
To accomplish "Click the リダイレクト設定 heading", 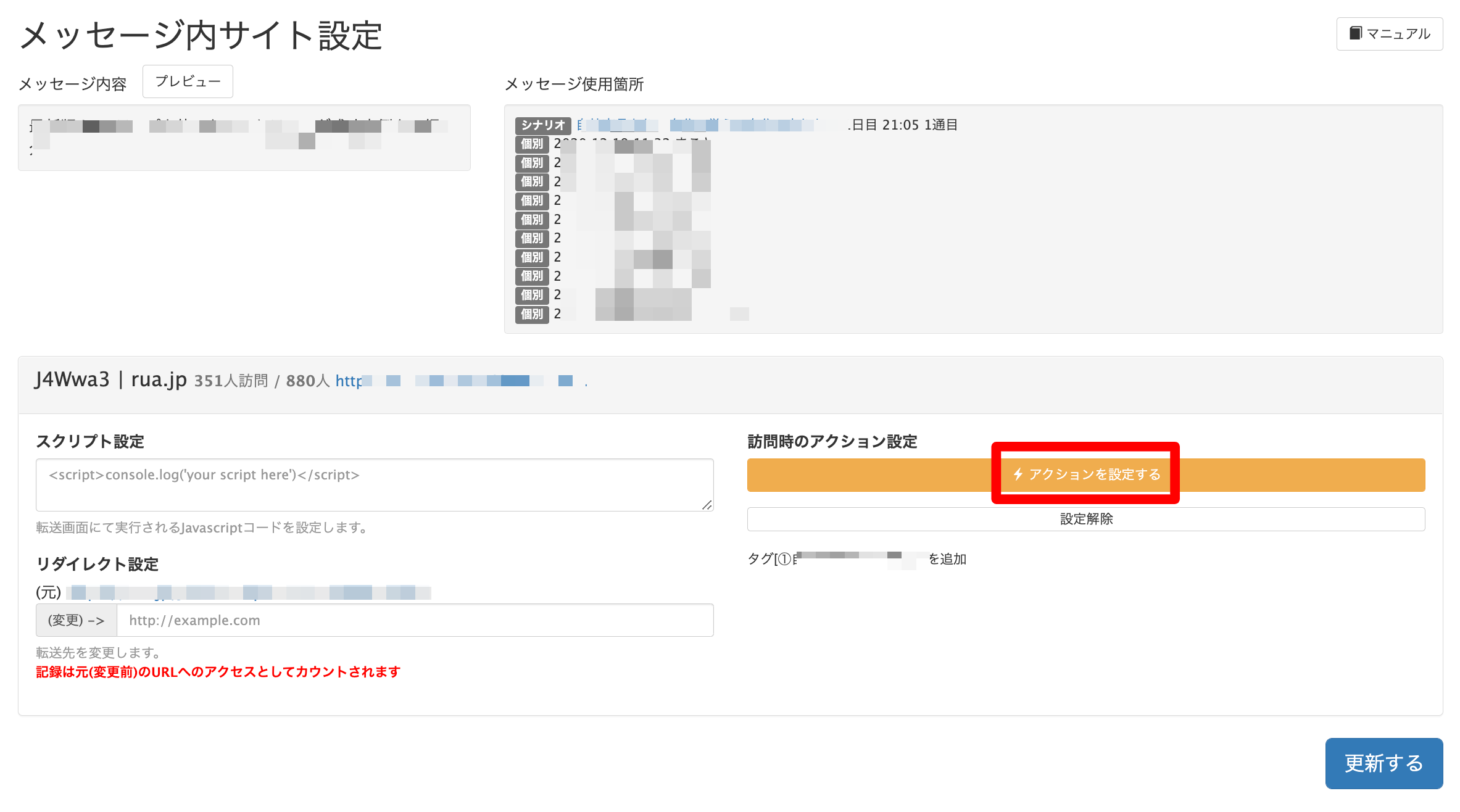I will [97, 565].
